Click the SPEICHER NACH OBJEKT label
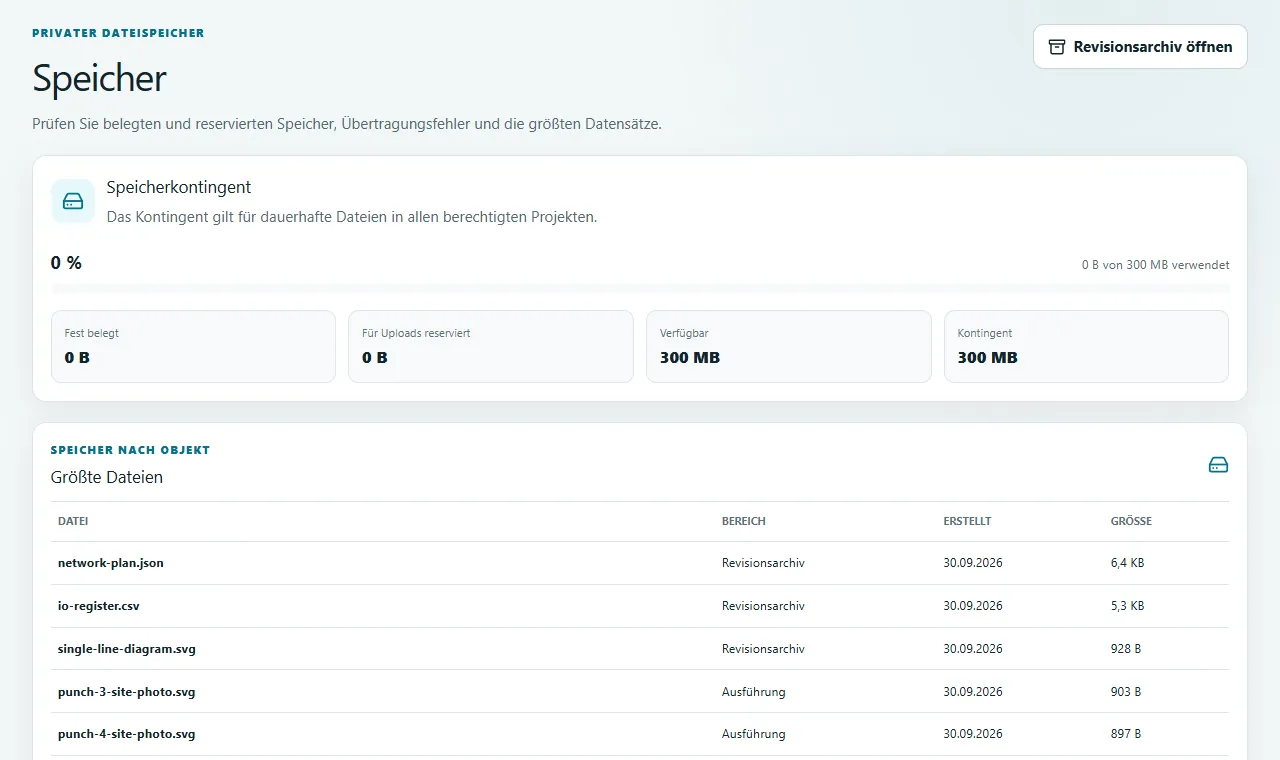 tap(130, 450)
